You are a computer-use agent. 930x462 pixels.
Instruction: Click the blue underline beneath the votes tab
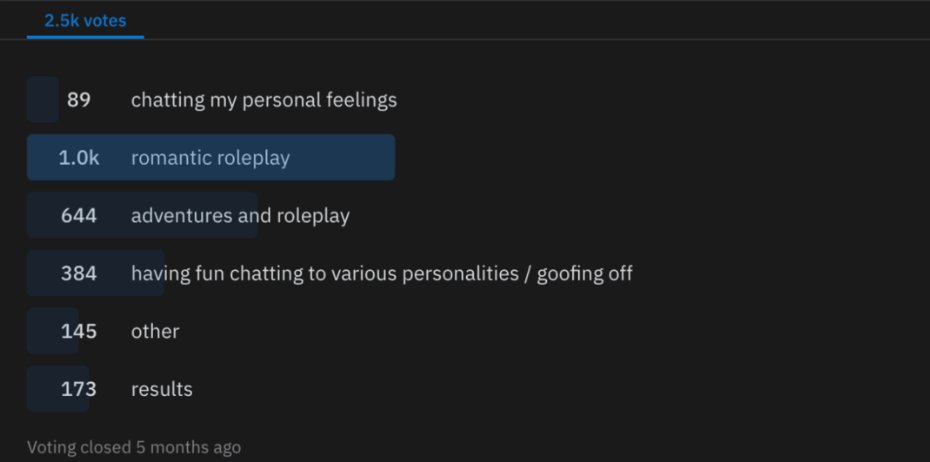[x=85, y=37]
